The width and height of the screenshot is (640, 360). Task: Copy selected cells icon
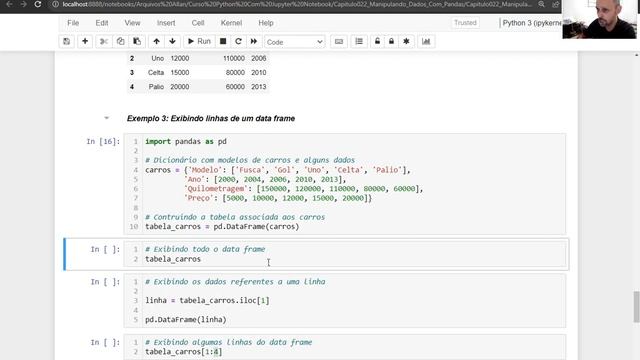click(120, 42)
